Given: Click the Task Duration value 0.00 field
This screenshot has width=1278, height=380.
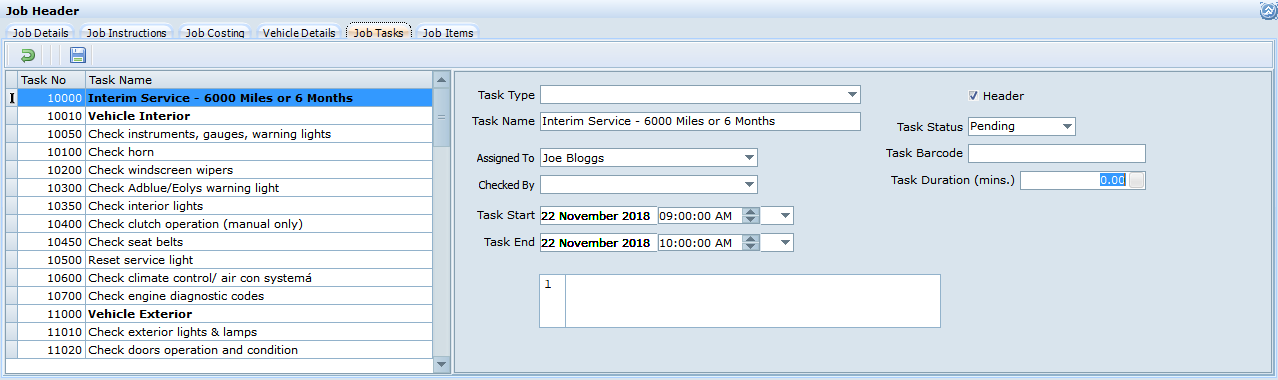Looking at the screenshot, I should [1073, 181].
